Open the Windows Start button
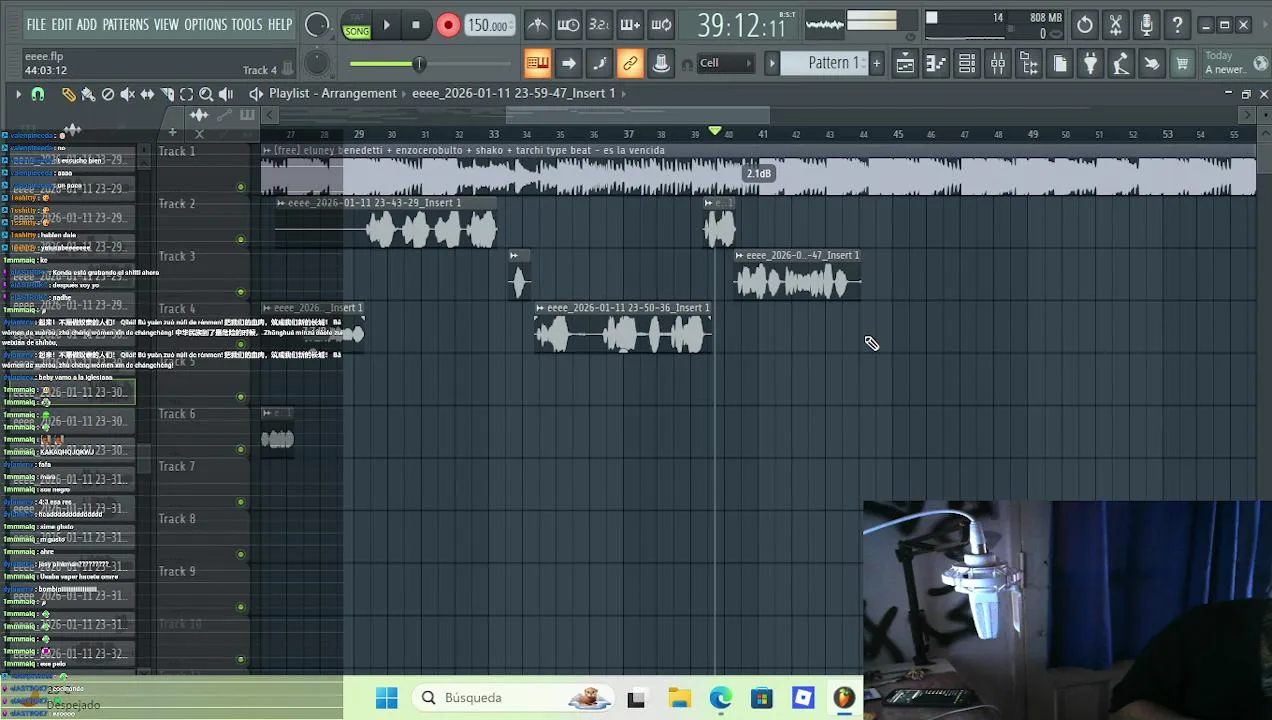Screen dimensions: 1272x720 point(387,698)
